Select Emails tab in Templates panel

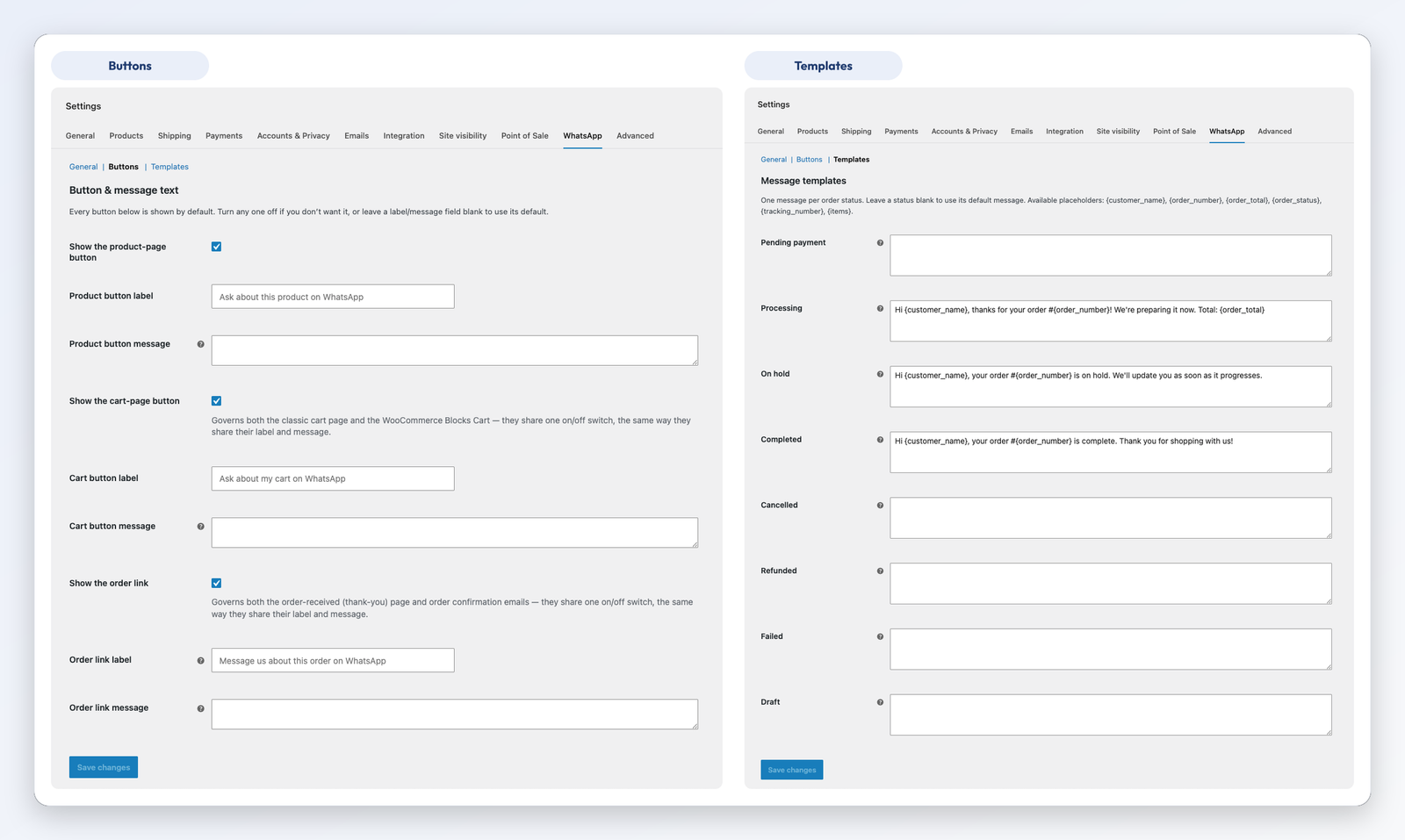(x=1021, y=132)
